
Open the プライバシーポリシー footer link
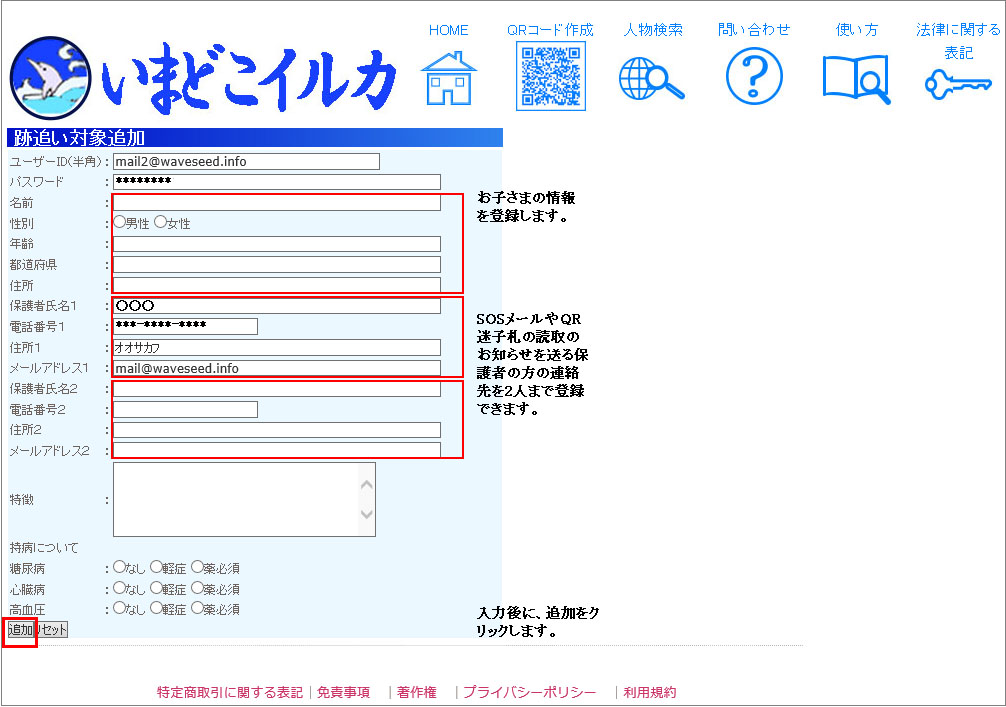(529, 692)
